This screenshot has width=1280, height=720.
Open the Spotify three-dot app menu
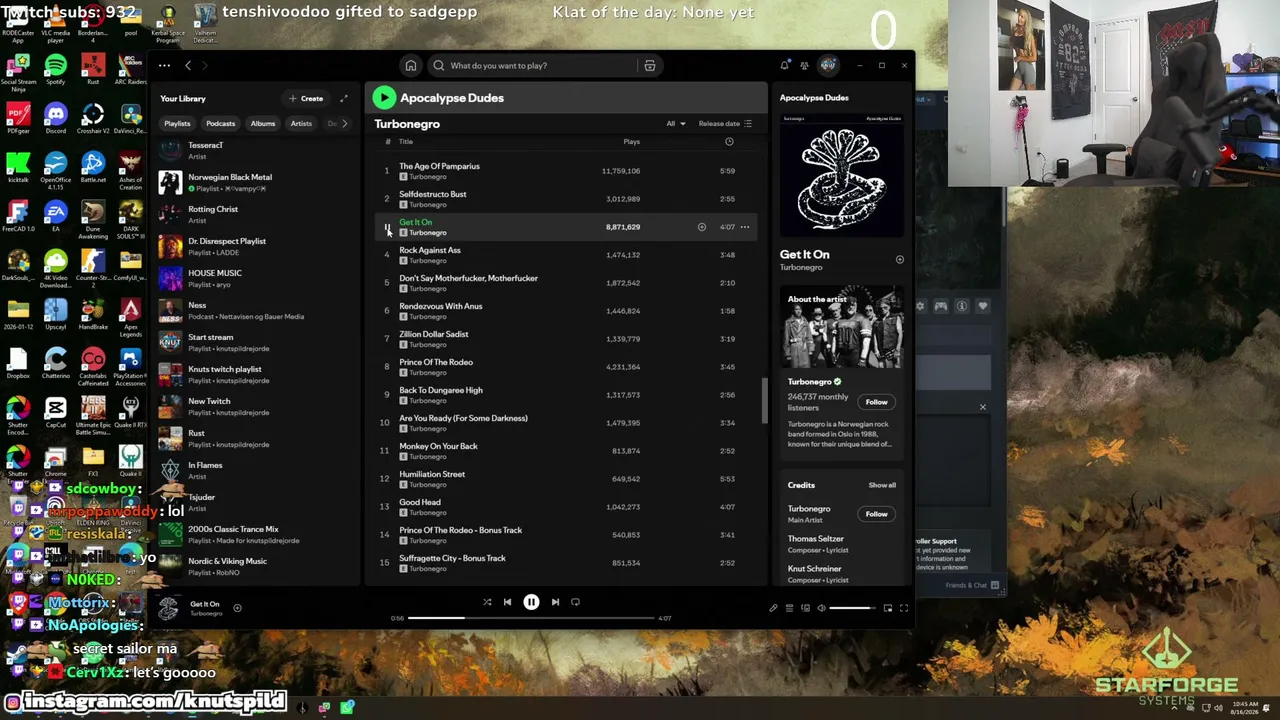164,66
